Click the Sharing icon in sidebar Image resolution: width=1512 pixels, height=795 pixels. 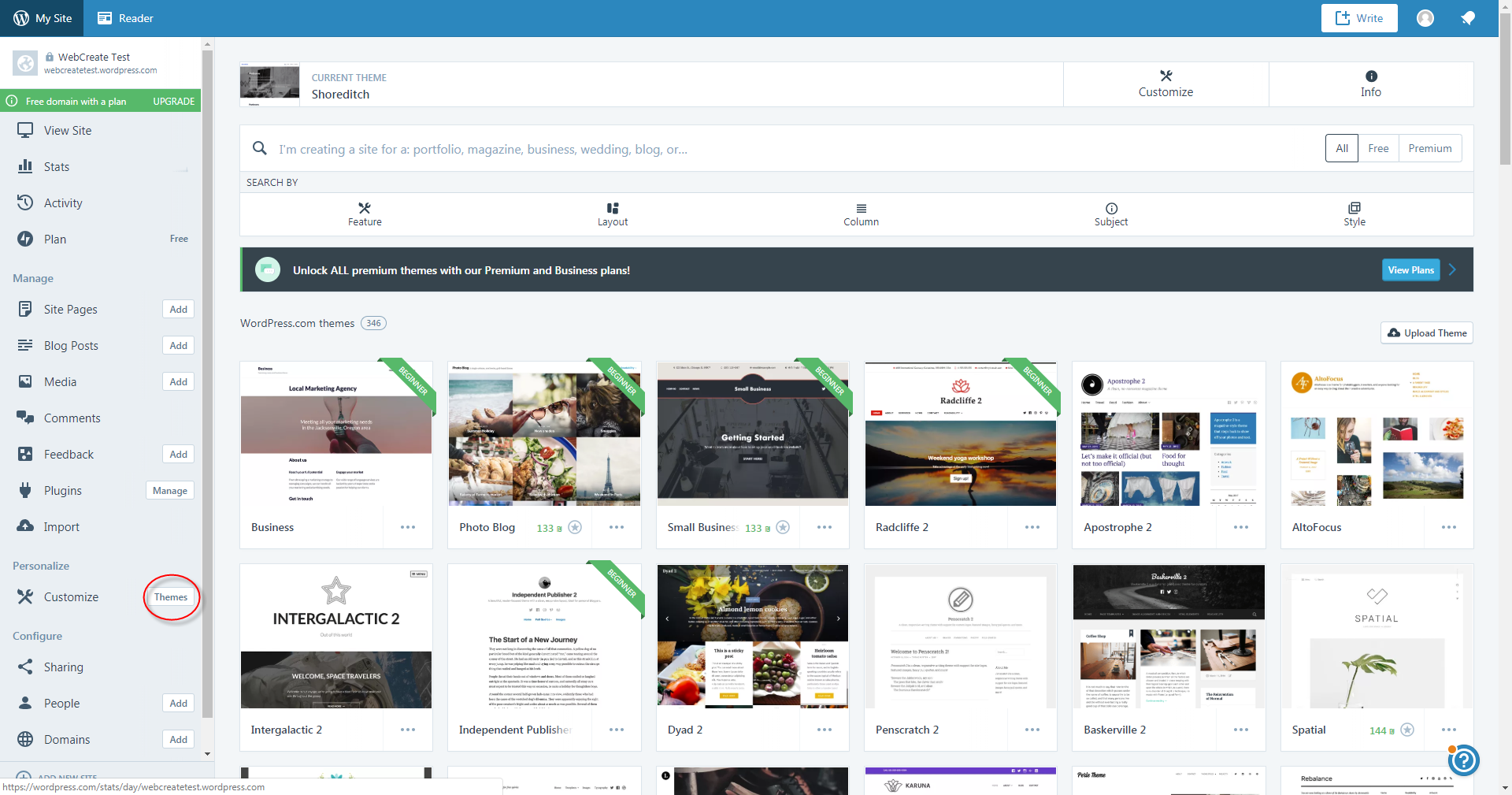coord(25,667)
